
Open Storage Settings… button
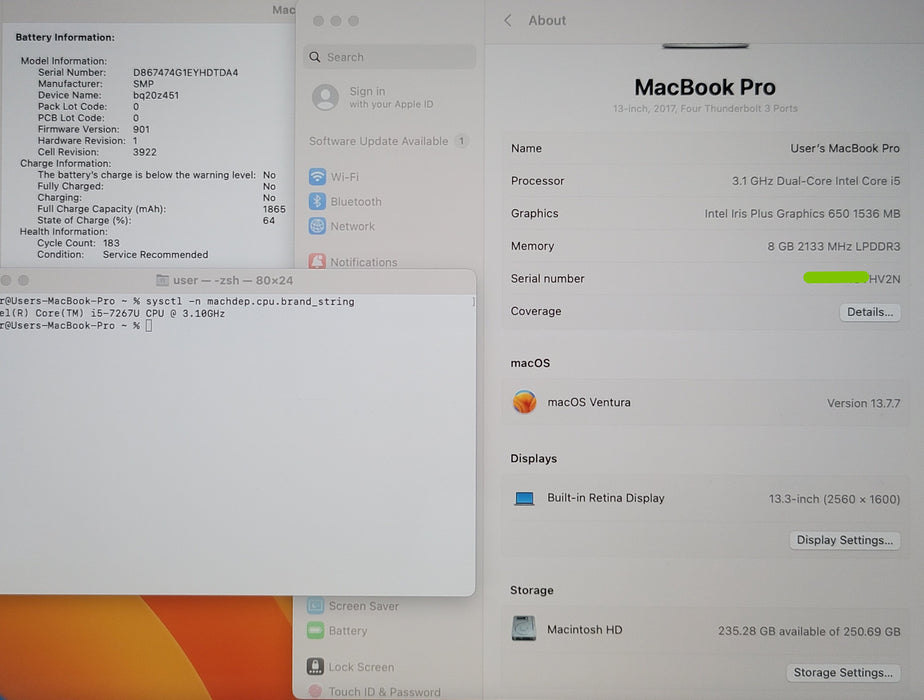tap(843, 672)
